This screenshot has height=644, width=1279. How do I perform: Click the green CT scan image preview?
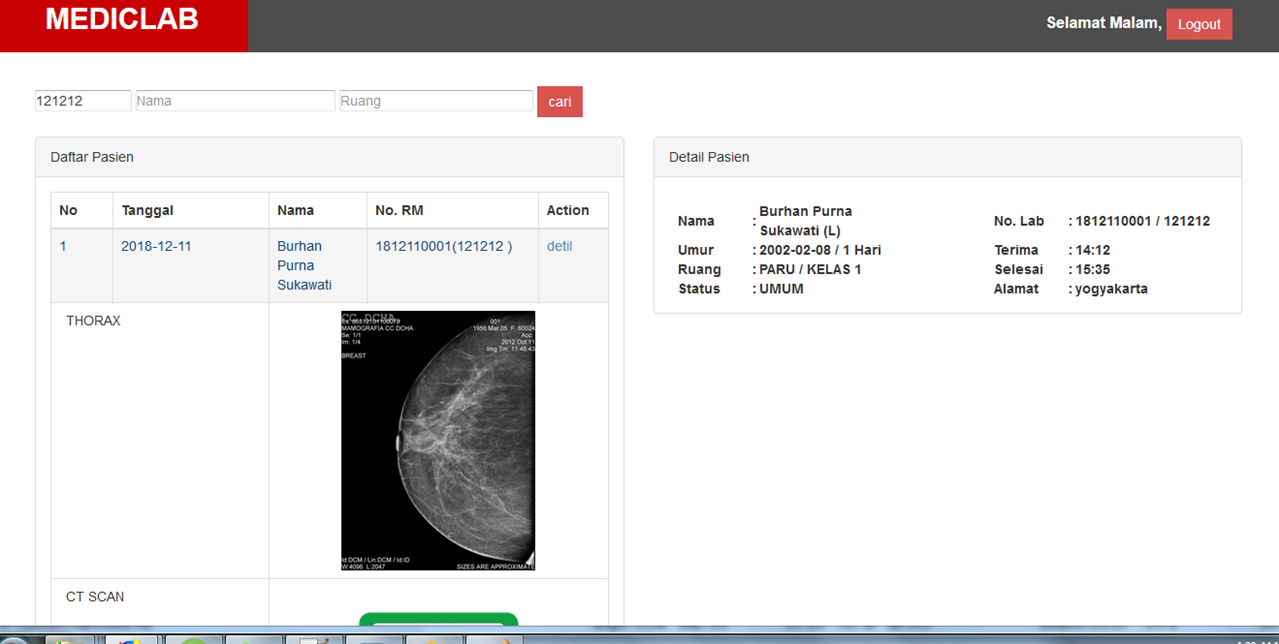438,620
